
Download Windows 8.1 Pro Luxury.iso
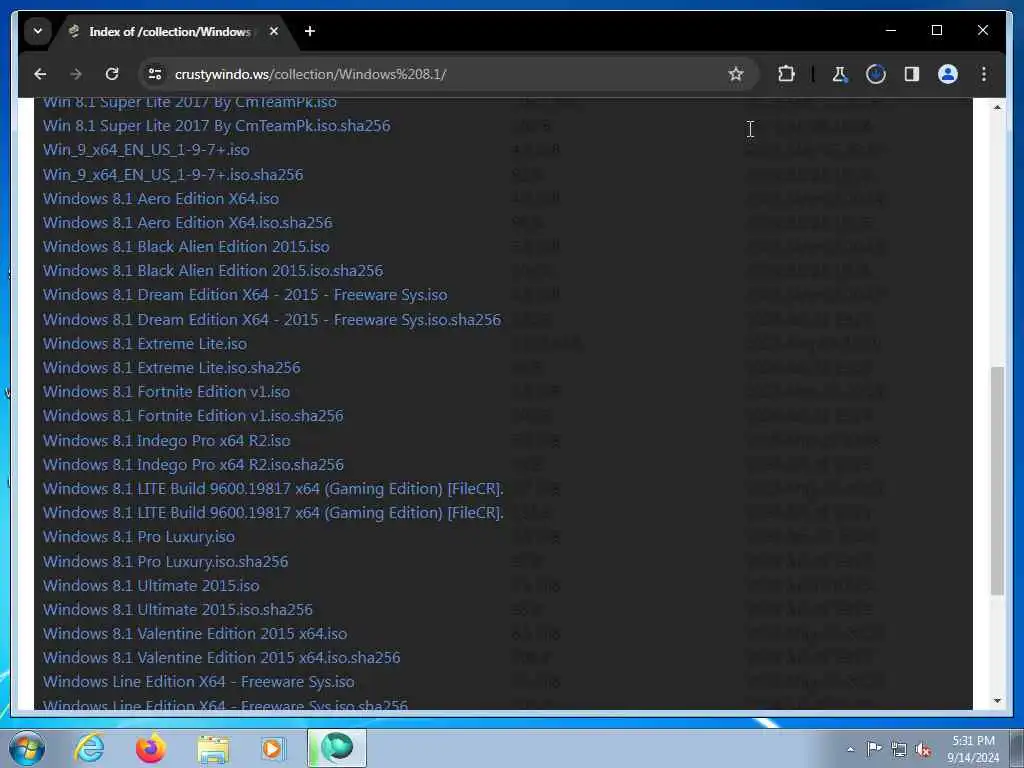click(139, 537)
